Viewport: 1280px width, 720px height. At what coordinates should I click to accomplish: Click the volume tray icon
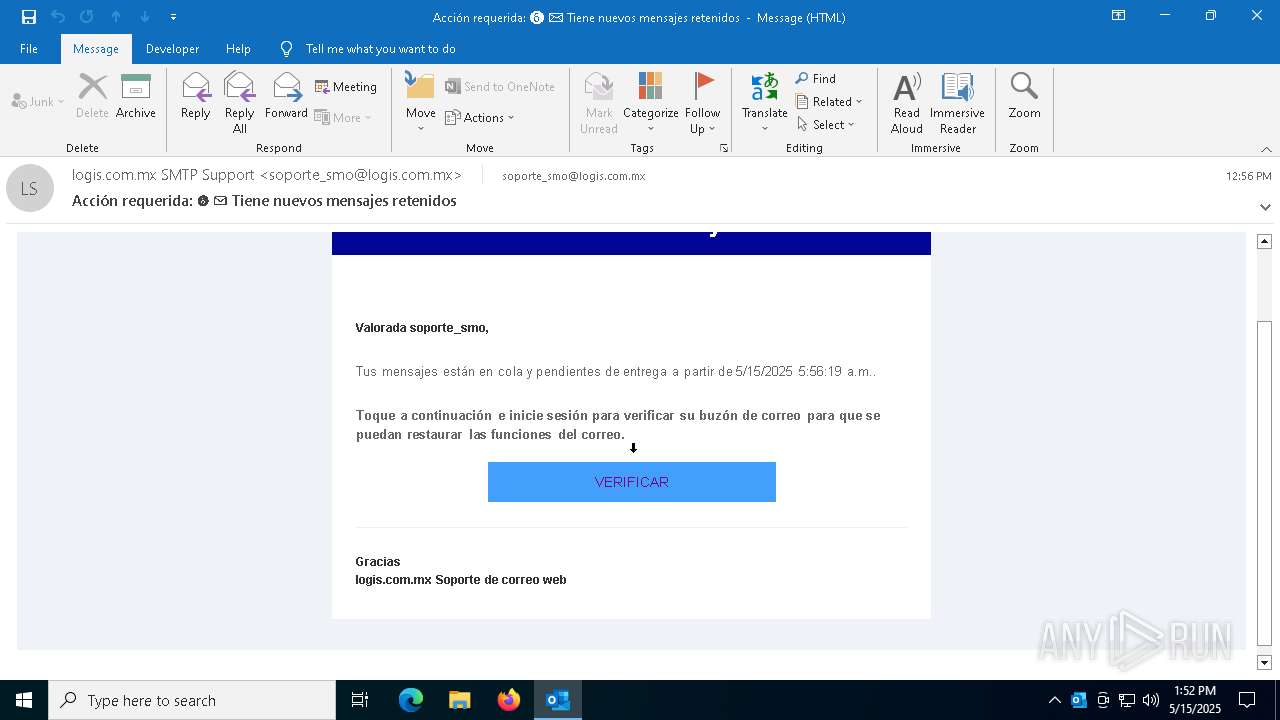pos(1150,700)
